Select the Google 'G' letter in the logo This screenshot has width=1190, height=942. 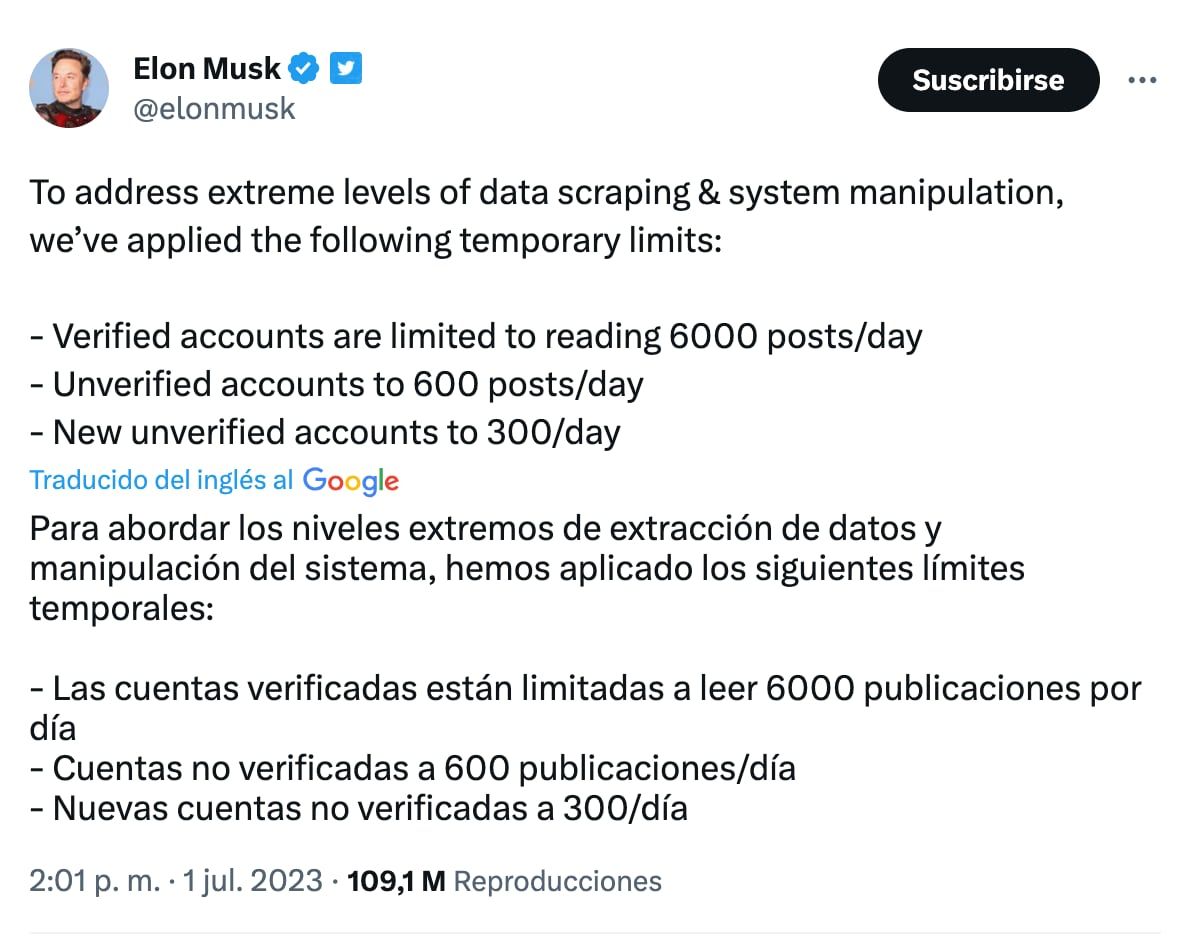[313, 481]
